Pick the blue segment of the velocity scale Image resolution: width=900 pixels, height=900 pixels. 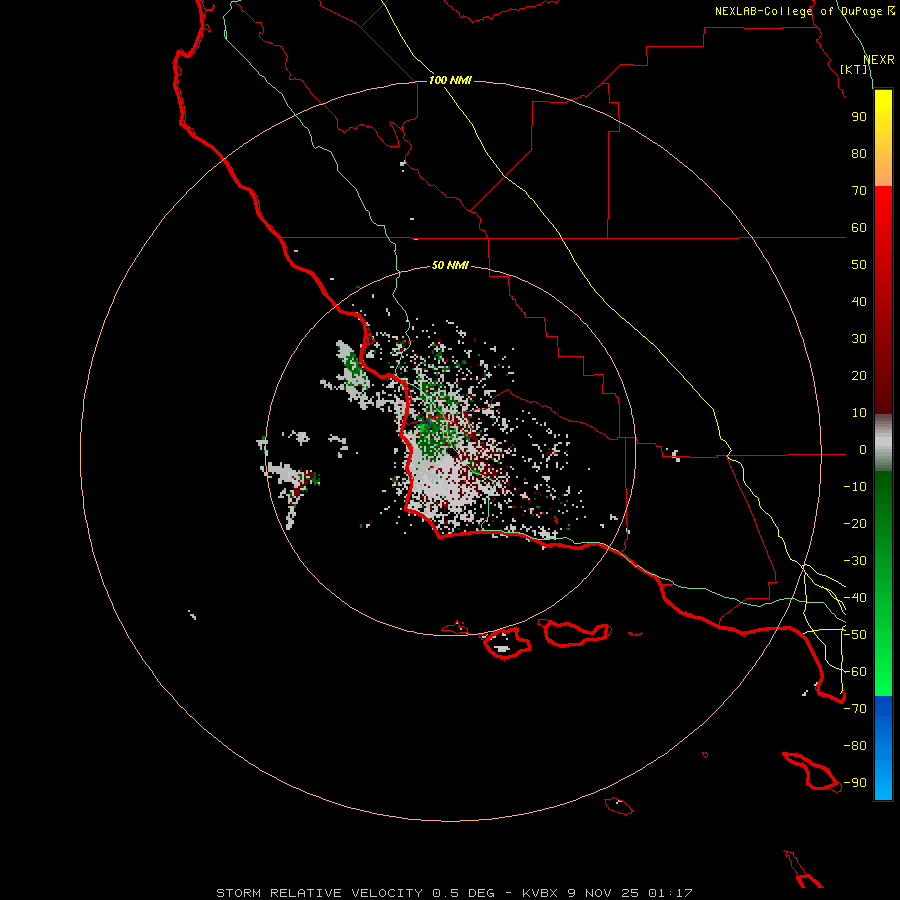tap(883, 748)
